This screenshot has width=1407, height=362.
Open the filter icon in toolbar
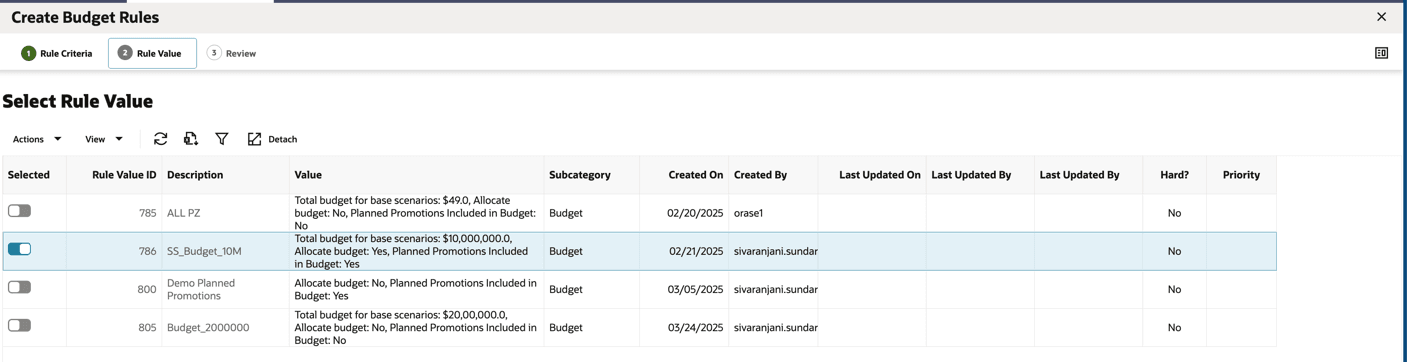click(222, 139)
